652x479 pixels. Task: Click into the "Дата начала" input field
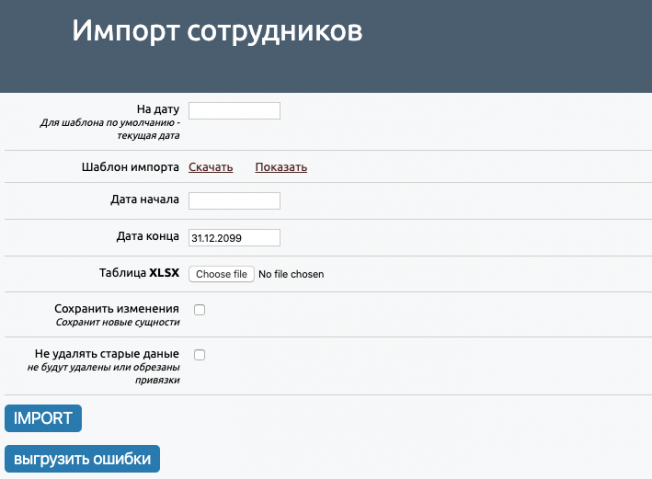[x=234, y=201]
